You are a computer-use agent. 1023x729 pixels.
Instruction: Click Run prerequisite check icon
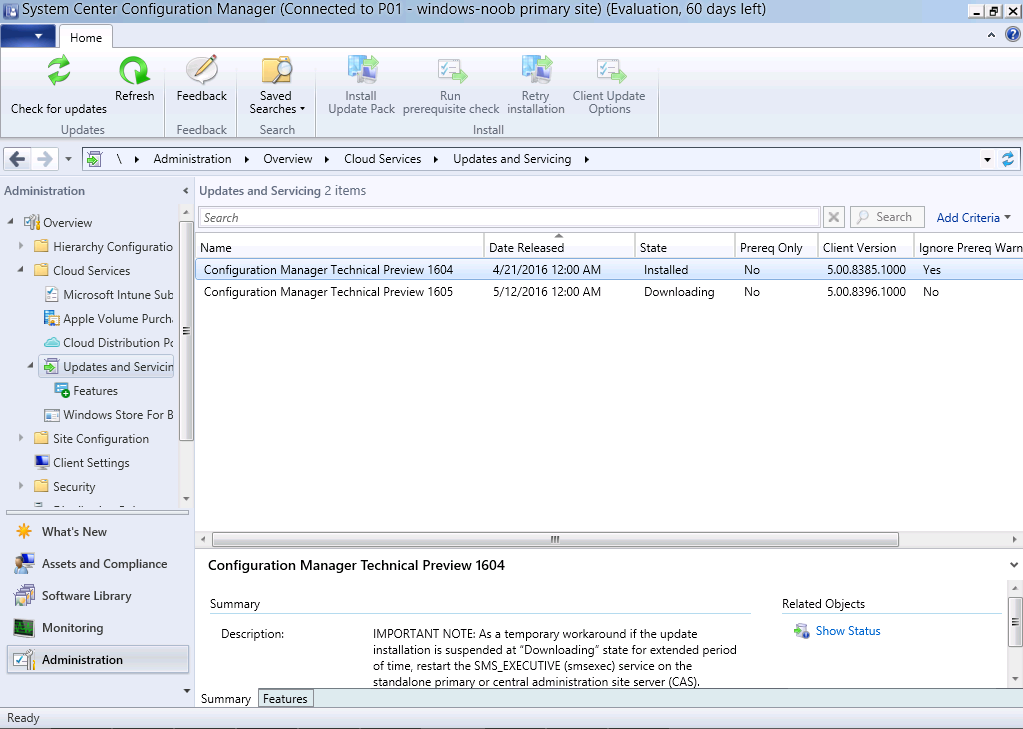coord(451,70)
